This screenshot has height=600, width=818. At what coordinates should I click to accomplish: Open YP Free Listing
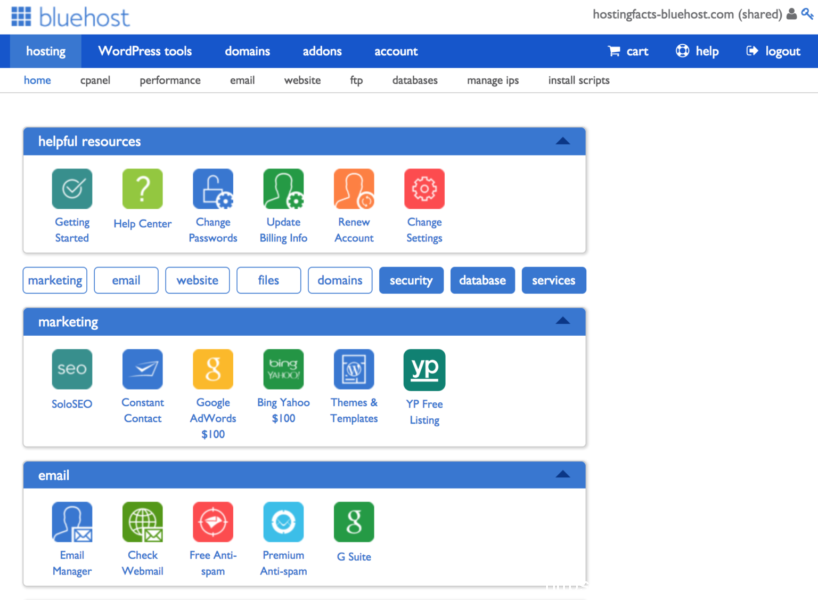(x=424, y=369)
